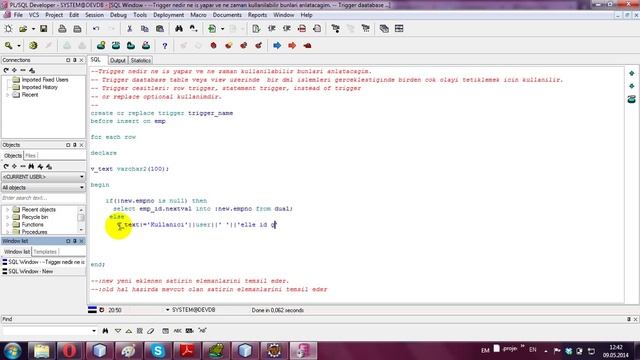Viewport: 640px width, 360px height.
Task: Toggle whole word ABC option in Find bar
Action: 177,331
